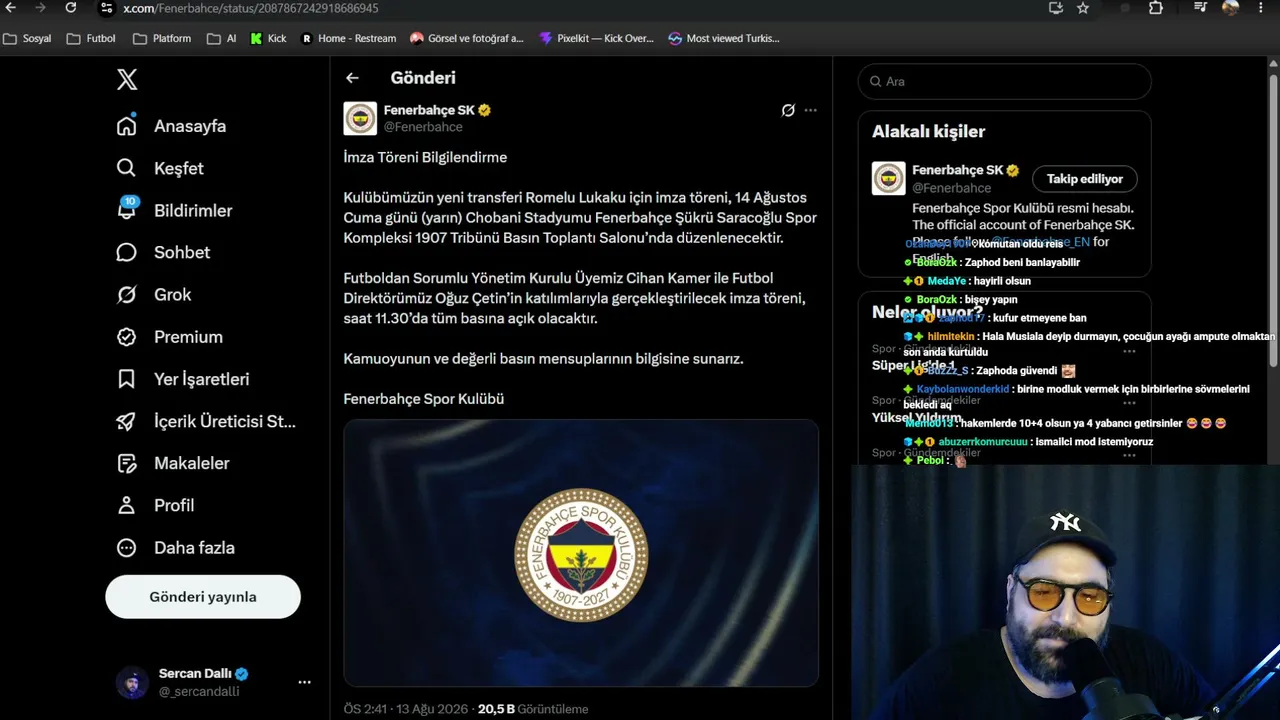
Task: Open the Sohbet messages page
Action: [163, 252]
